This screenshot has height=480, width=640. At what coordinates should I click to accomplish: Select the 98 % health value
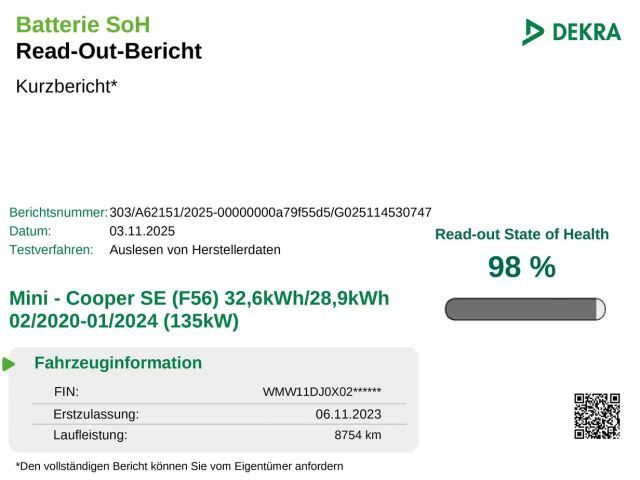tap(521, 267)
